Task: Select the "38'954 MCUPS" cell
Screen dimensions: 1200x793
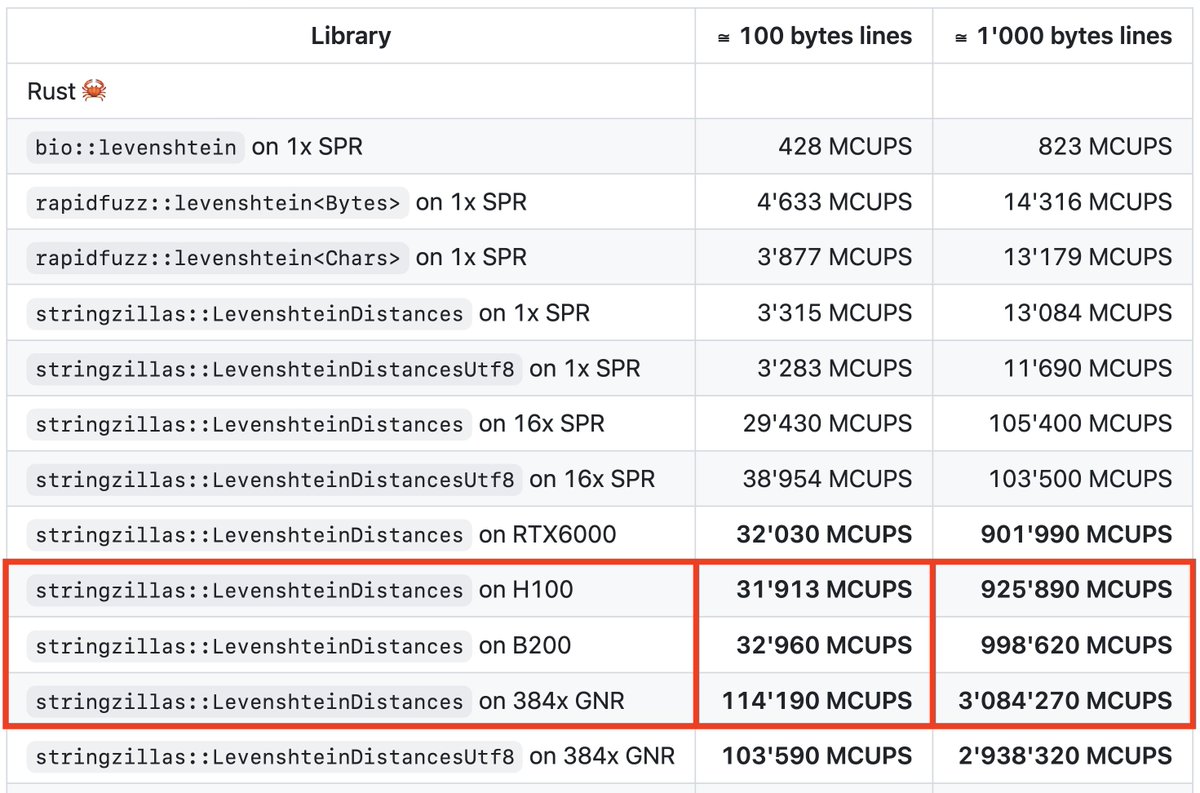Action: click(815, 480)
